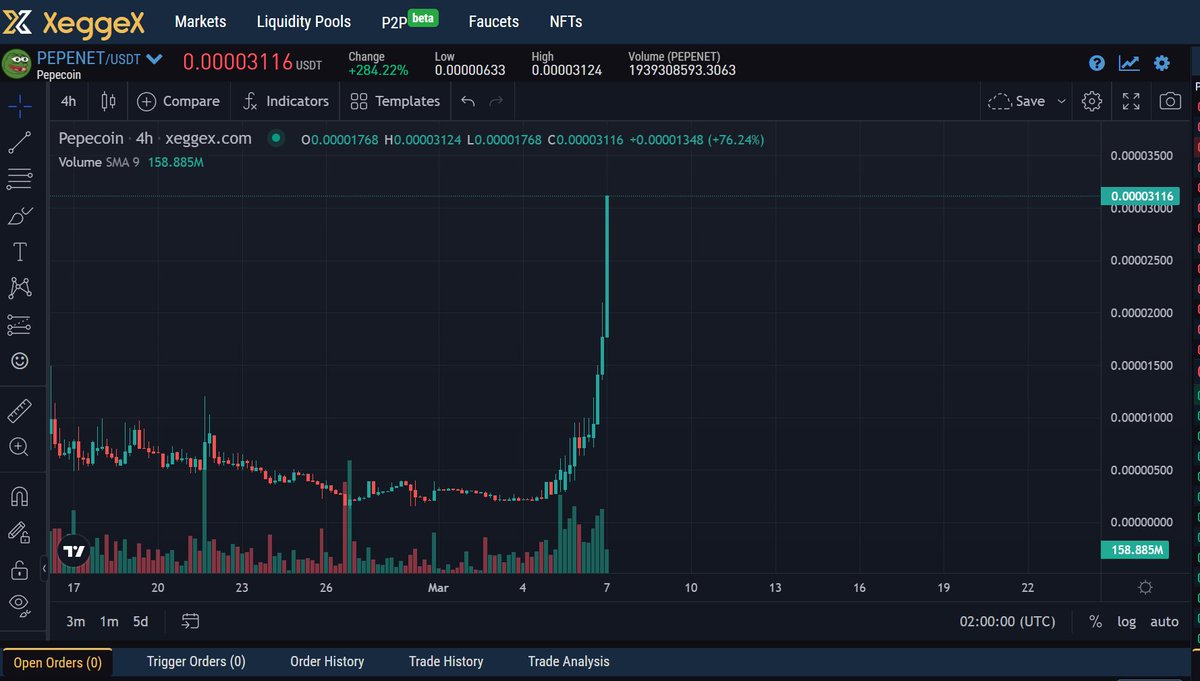Set the 1m date range

point(109,621)
